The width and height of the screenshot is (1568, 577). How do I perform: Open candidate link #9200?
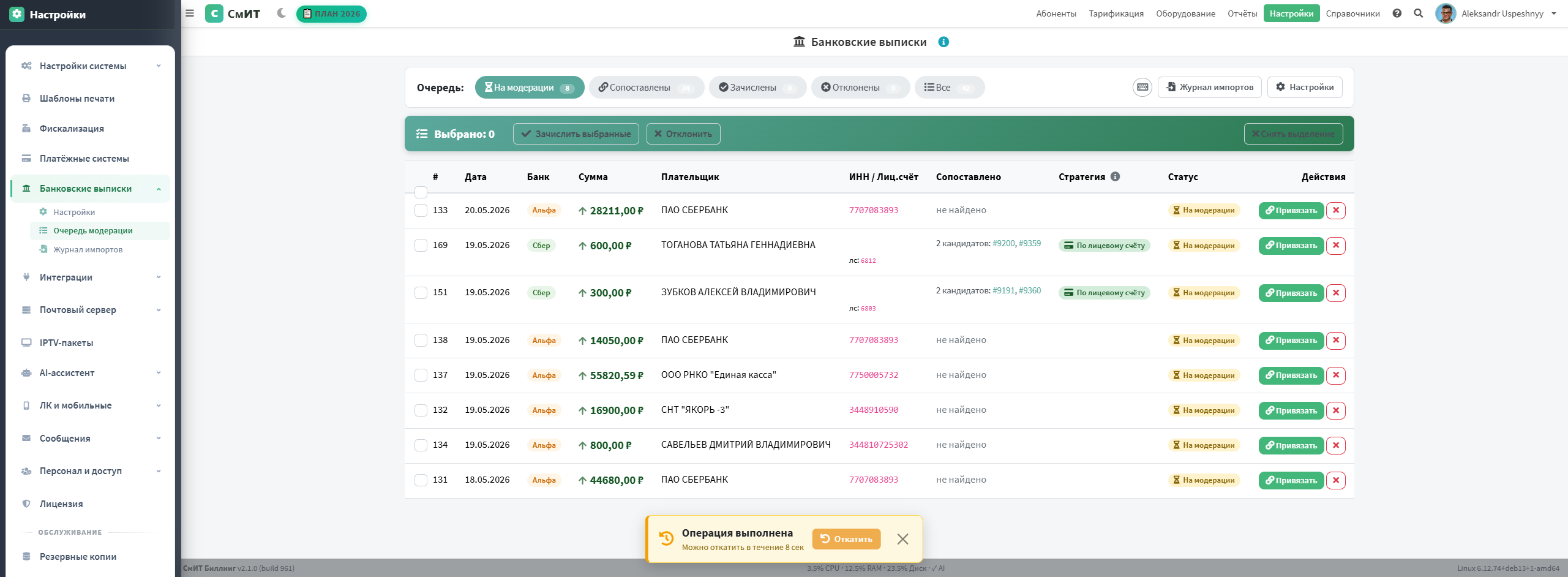click(x=1003, y=243)
